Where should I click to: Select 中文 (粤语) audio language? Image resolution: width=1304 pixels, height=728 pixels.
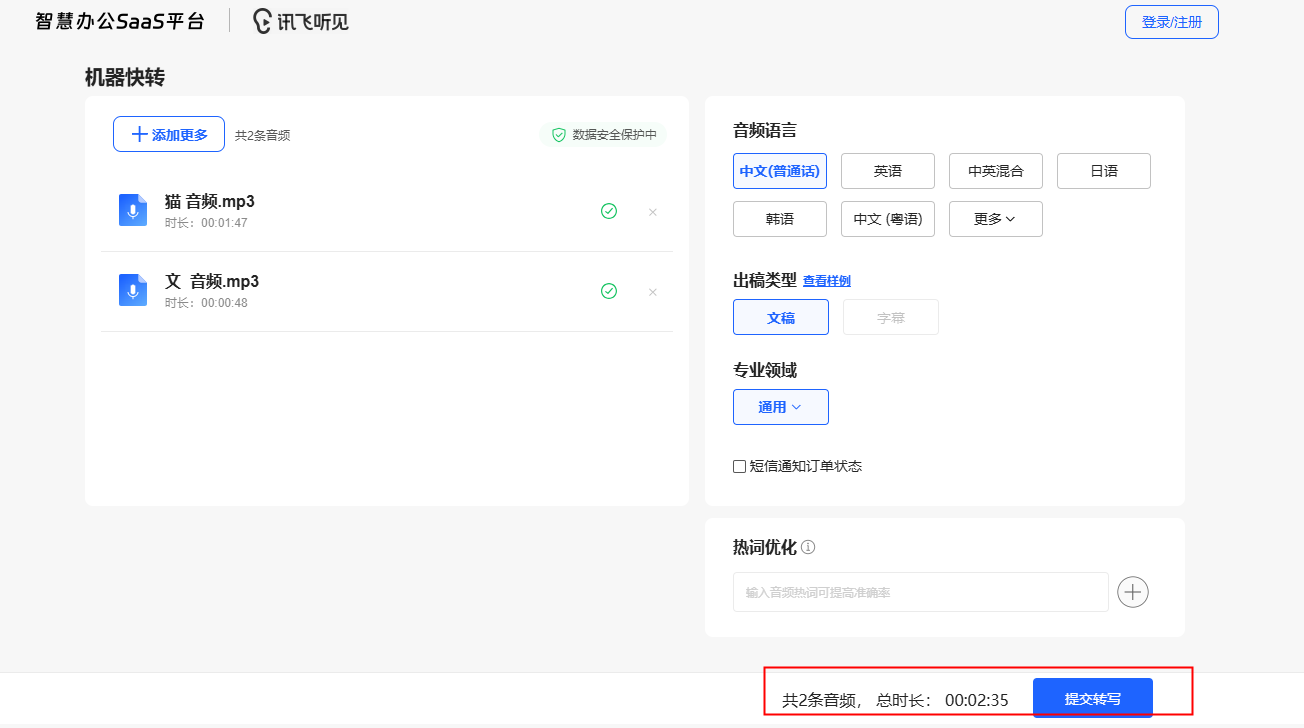tap(888, 219)
